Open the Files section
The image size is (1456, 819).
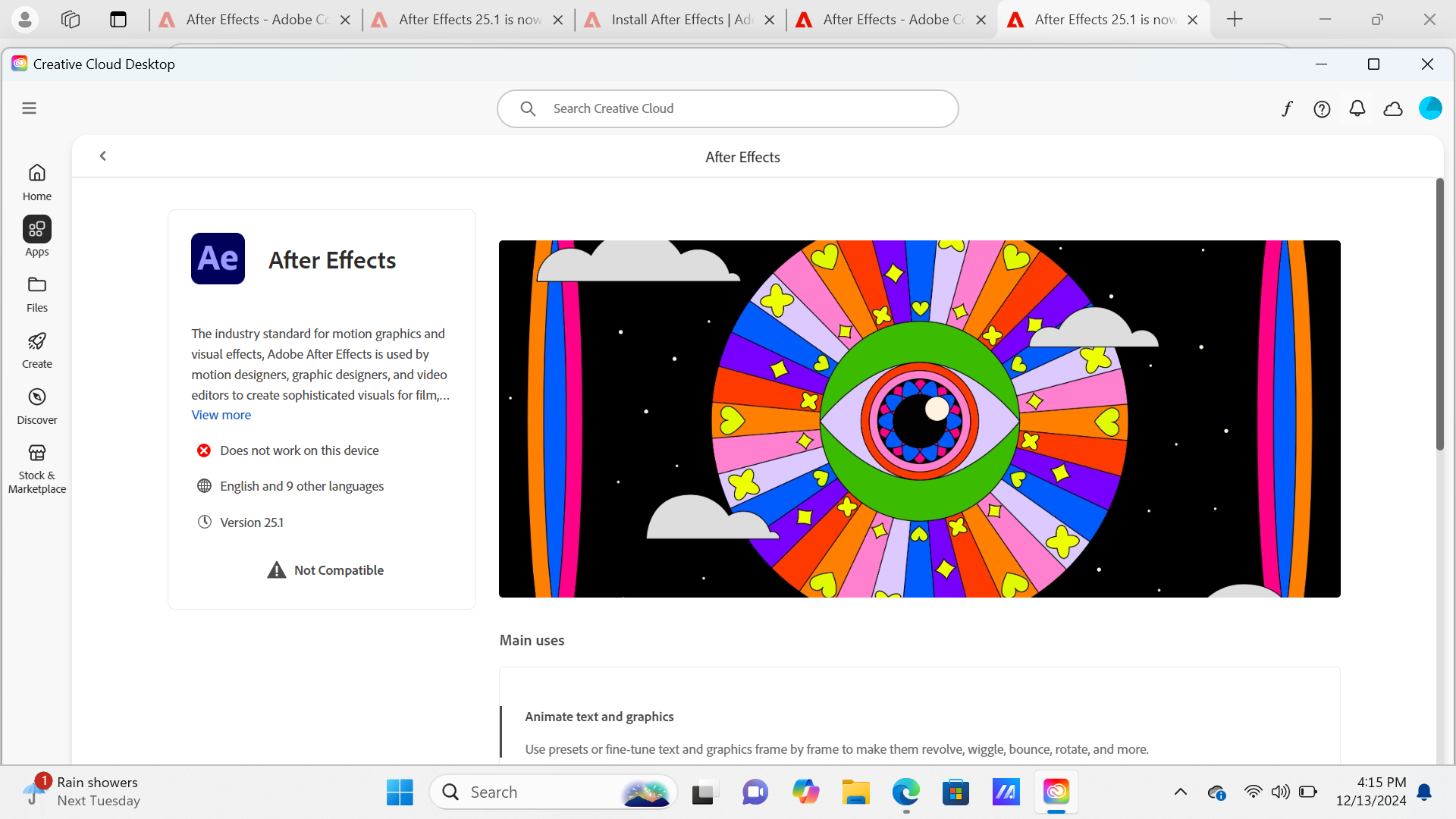pyautogui.click(x=36, y=293)
